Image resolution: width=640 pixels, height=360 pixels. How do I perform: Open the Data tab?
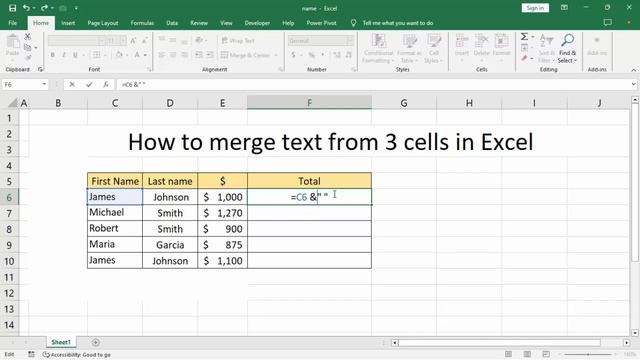point(172,23)
